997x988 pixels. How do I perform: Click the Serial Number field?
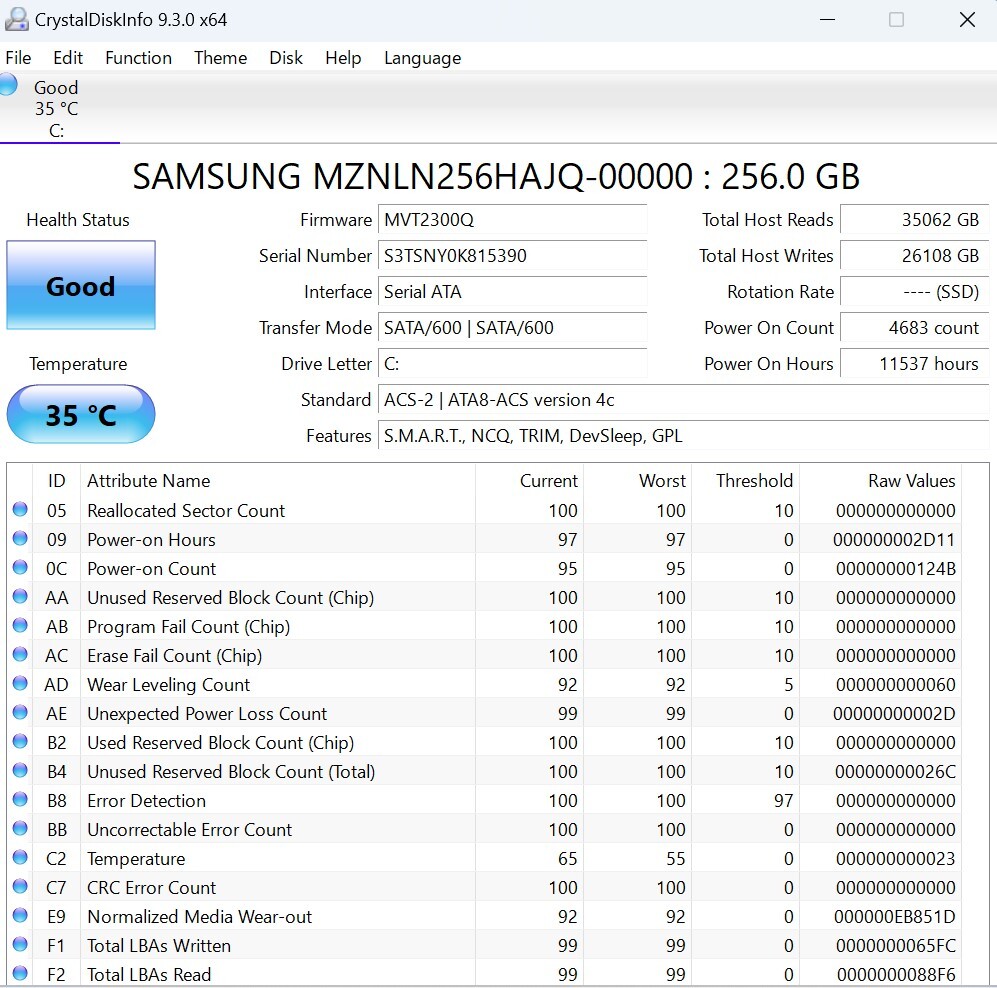(x=512, y=256)
